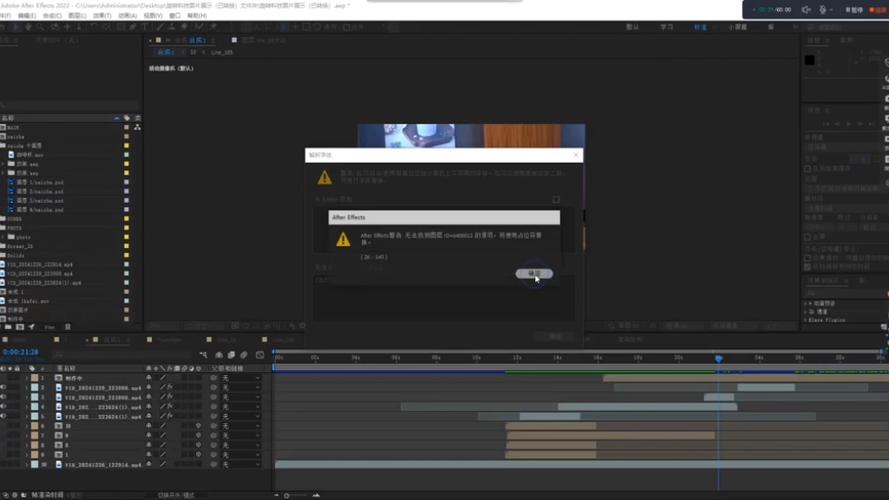Select the Hand tool in toolbar
Image resolution: width=889 pixels, height=500 pixels.
(28, 27)
